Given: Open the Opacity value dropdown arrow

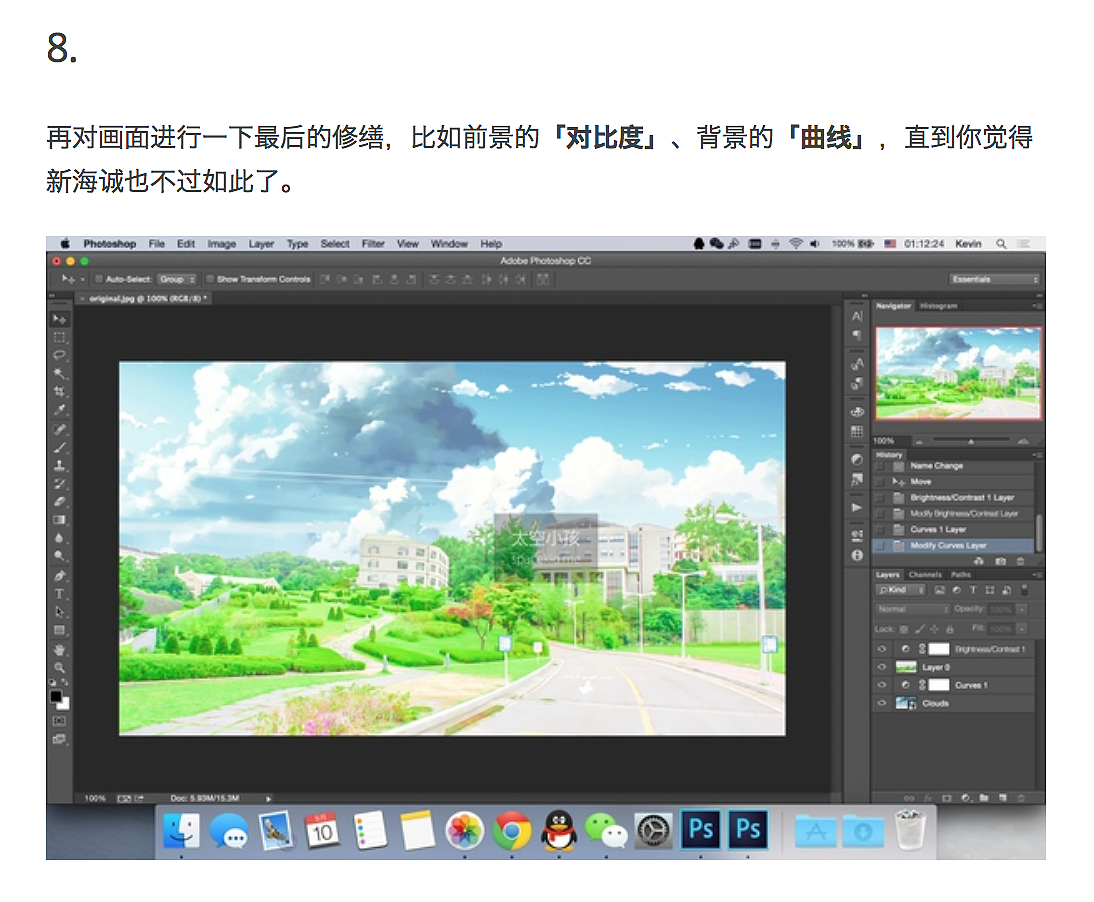Looking at the screenshot, I should coord(1022,609).
